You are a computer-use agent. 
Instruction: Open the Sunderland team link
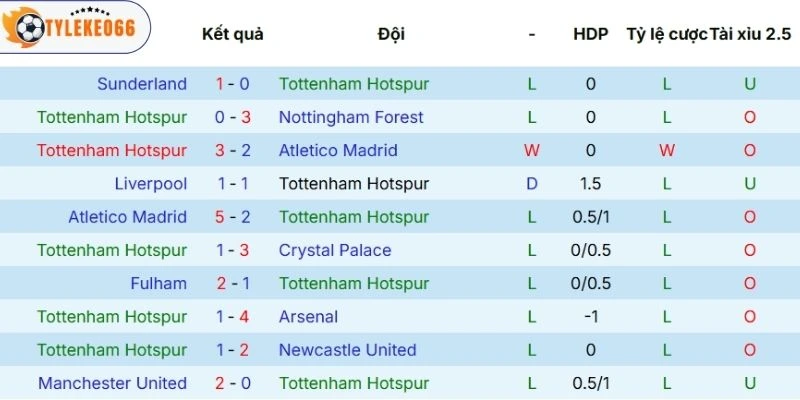tap(142, 84)
